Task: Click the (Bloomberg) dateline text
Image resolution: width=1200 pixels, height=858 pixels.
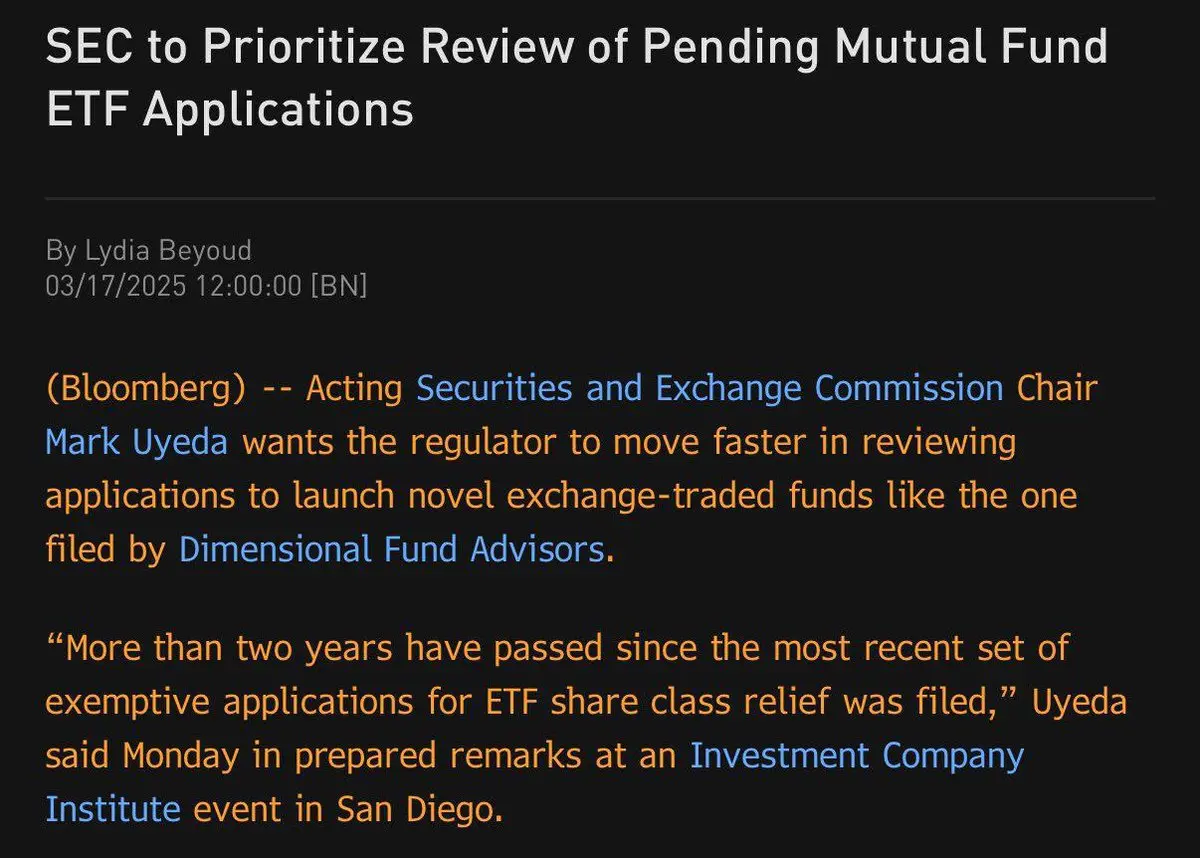Action: [x=145, y=389]
